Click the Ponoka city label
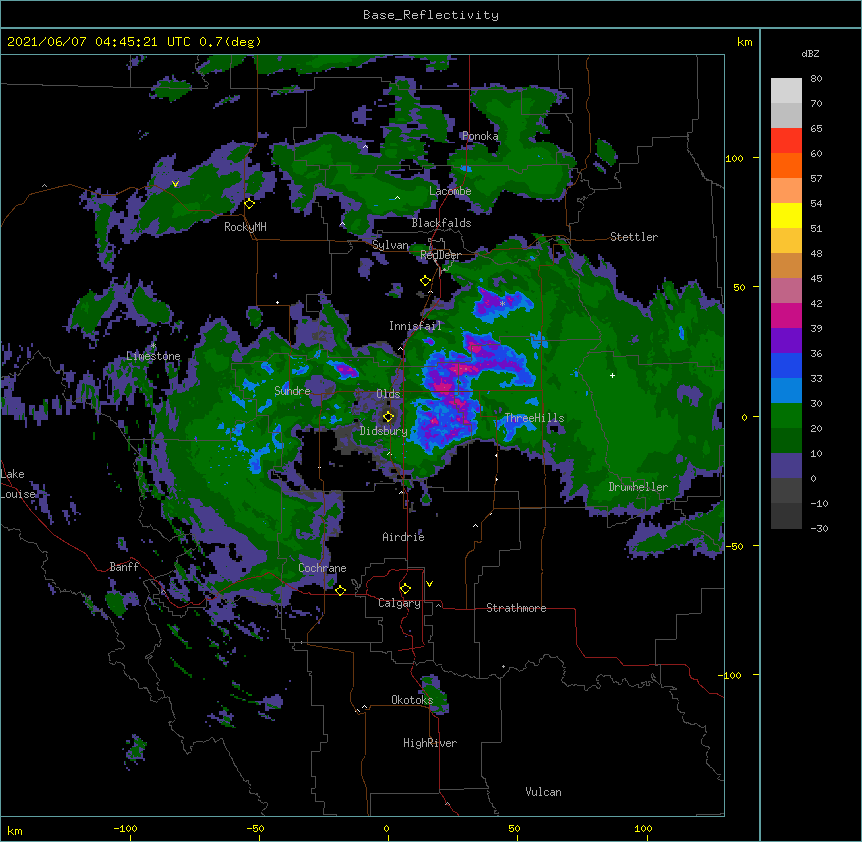This screenshot has height=842, width=862. [x=480, y=136]
